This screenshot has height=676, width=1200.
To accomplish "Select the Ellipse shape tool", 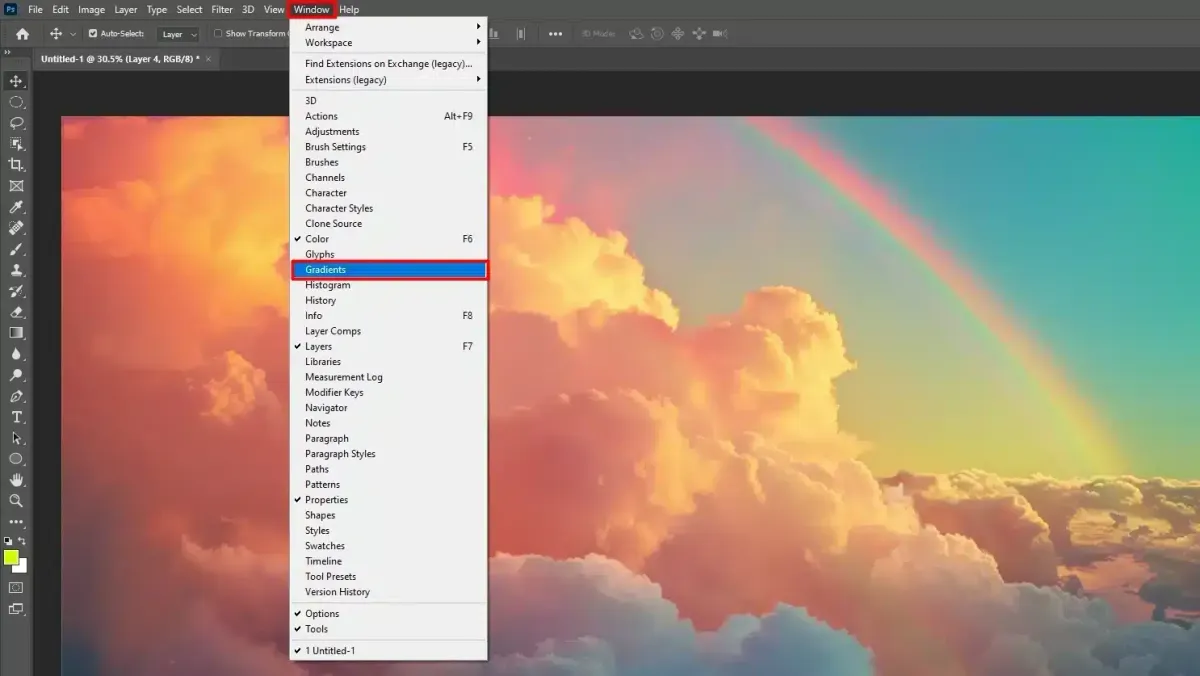I will coord(16,459).
